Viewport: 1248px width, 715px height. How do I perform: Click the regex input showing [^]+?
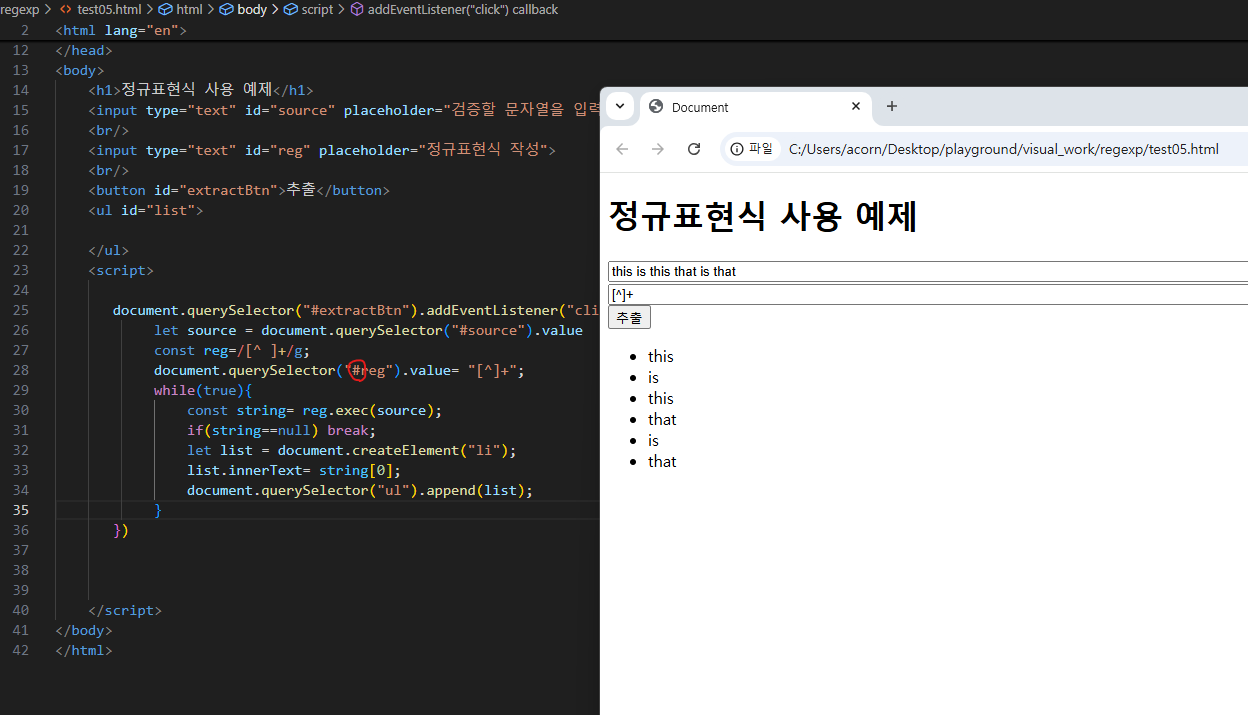(928, 294)
